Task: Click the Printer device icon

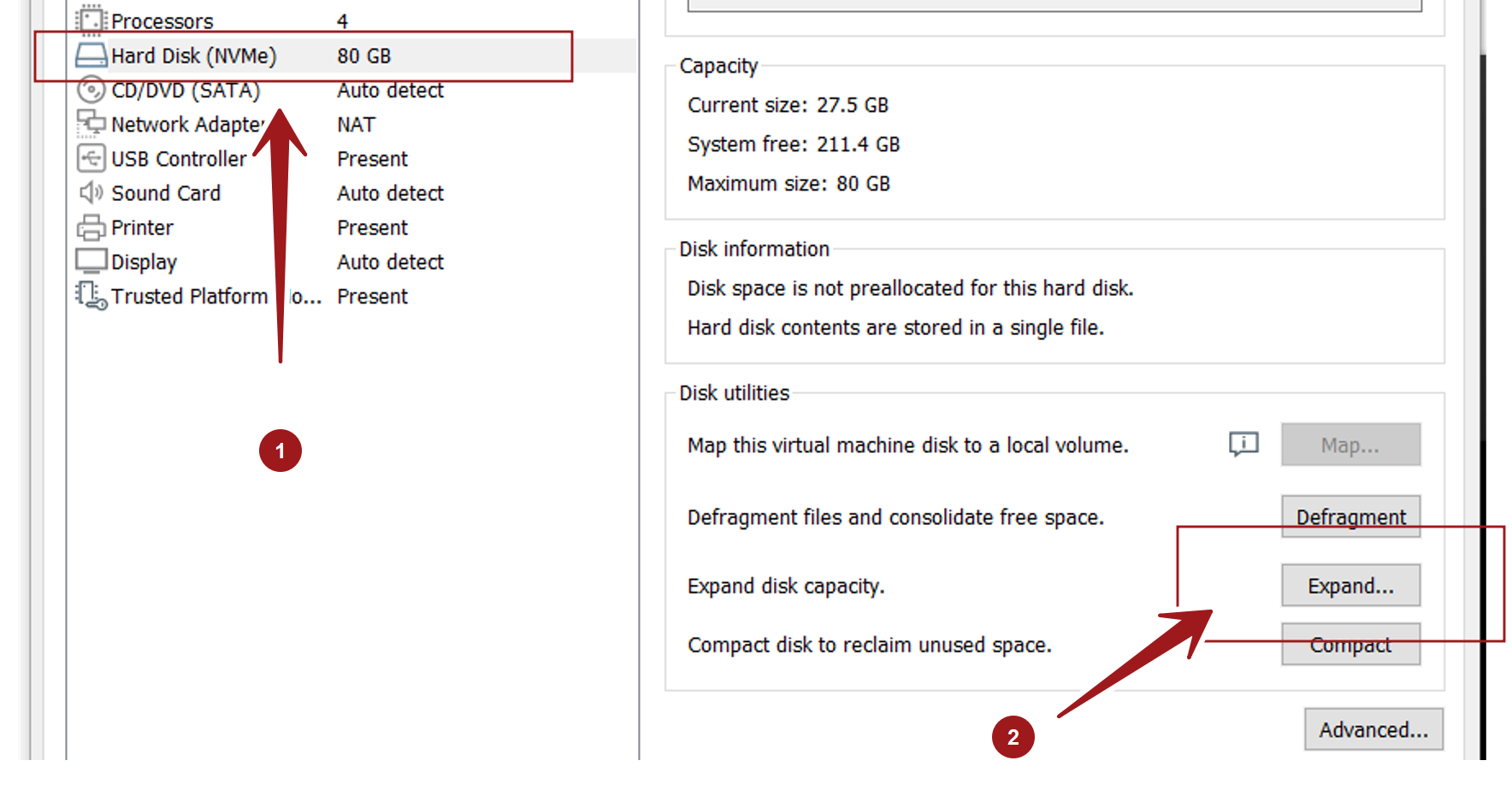Action: 91,227
